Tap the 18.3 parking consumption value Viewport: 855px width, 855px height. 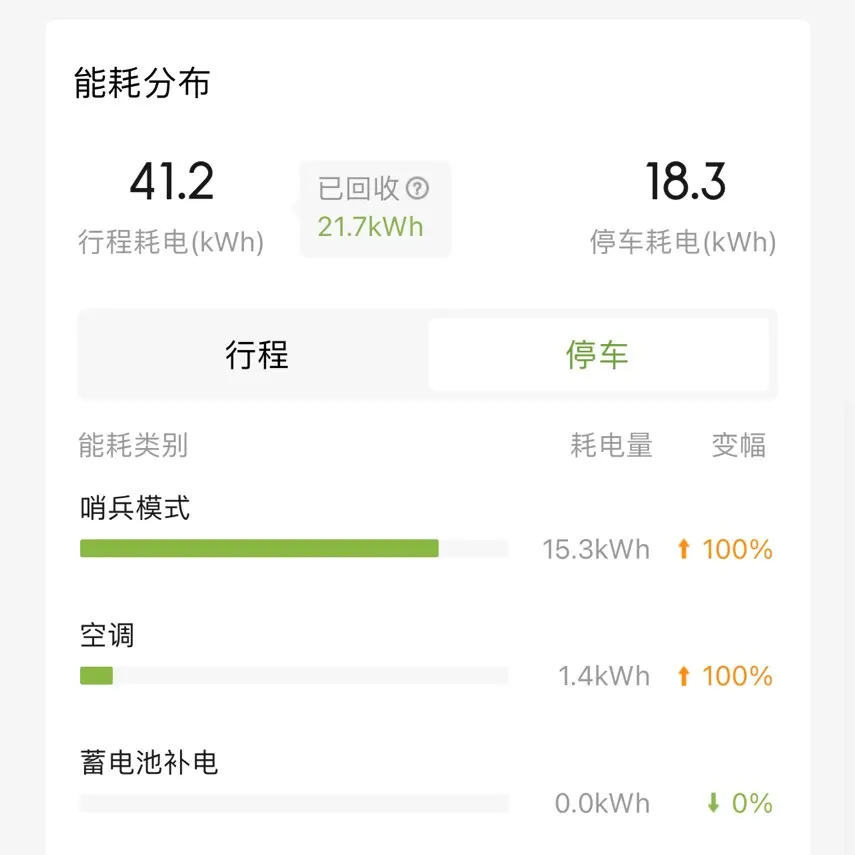coord(685,182)
